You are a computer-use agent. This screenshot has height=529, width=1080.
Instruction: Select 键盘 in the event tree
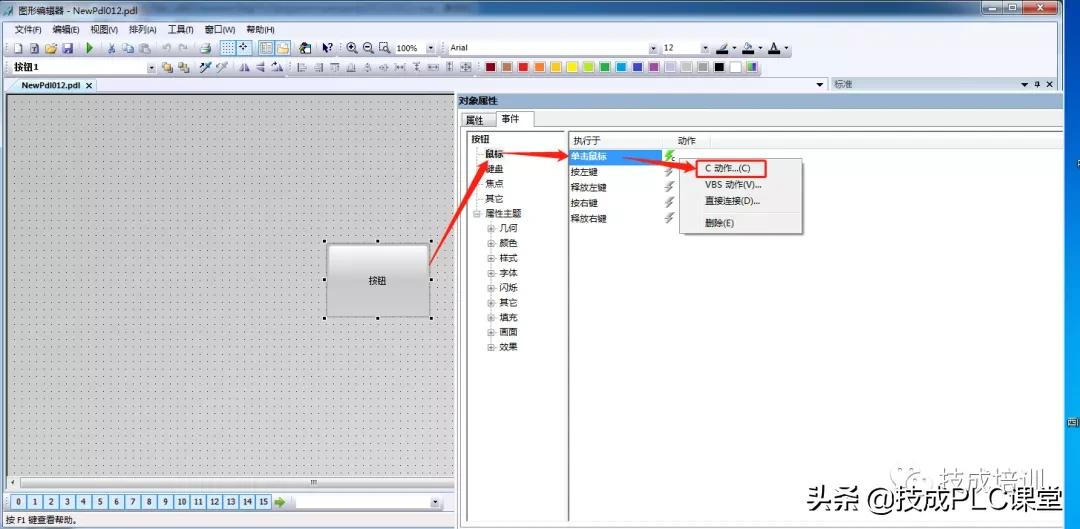pyautogui.click(x=494, y=169)
